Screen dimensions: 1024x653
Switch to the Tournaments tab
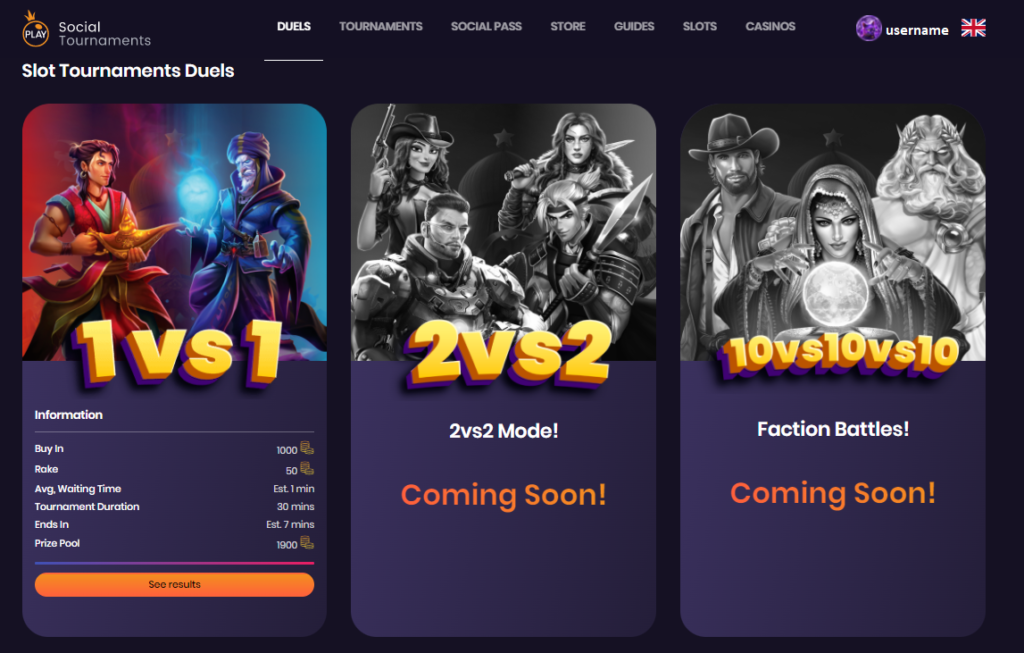click(x=381, y=27)
